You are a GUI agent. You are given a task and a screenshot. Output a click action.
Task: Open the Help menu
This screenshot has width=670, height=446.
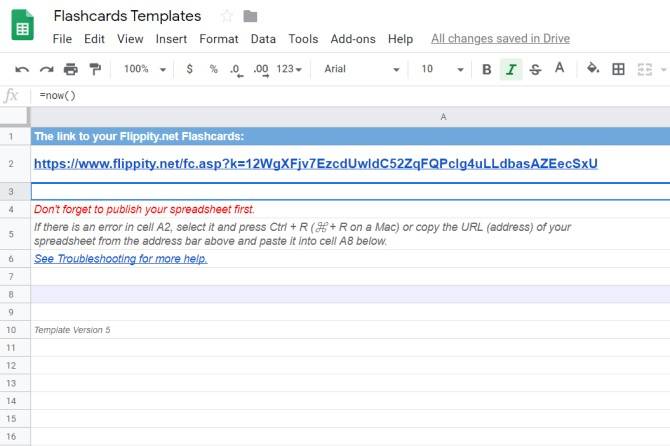tap(400, 39)
